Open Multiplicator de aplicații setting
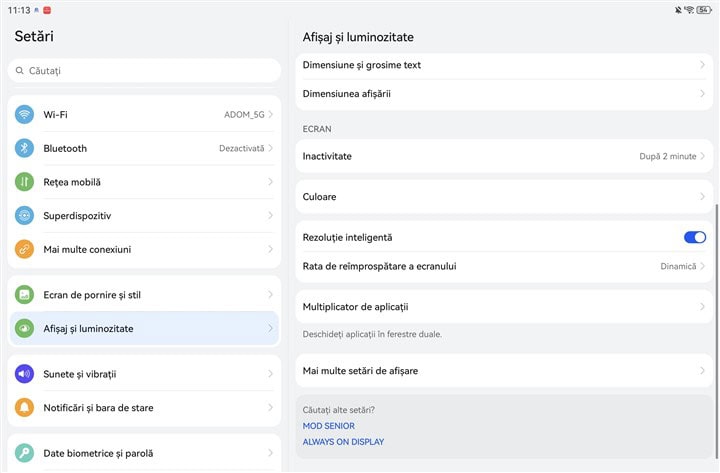This screenshot has height=473, width=720. 504,307
